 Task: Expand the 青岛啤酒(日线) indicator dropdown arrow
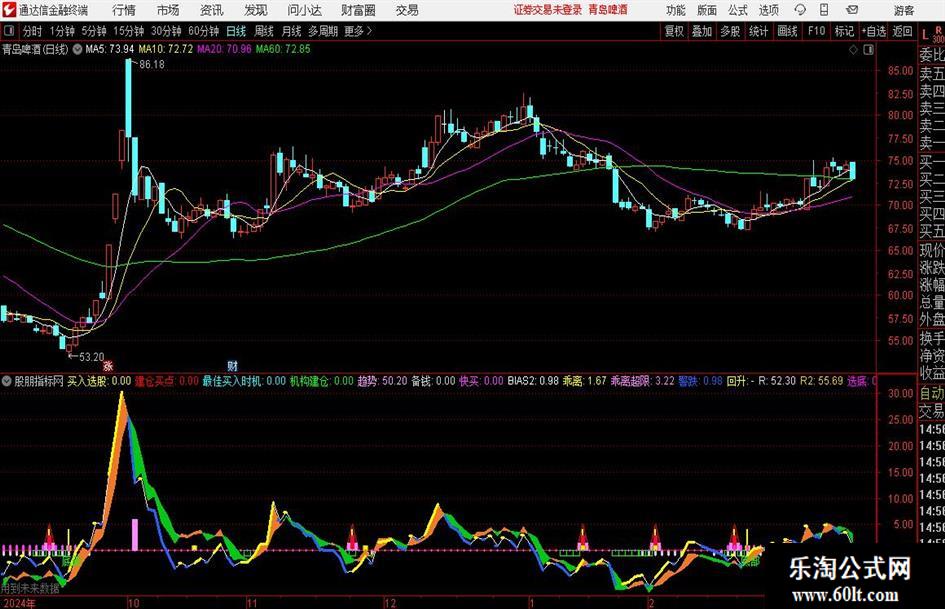pyautogui.click(x=77, y=49)
